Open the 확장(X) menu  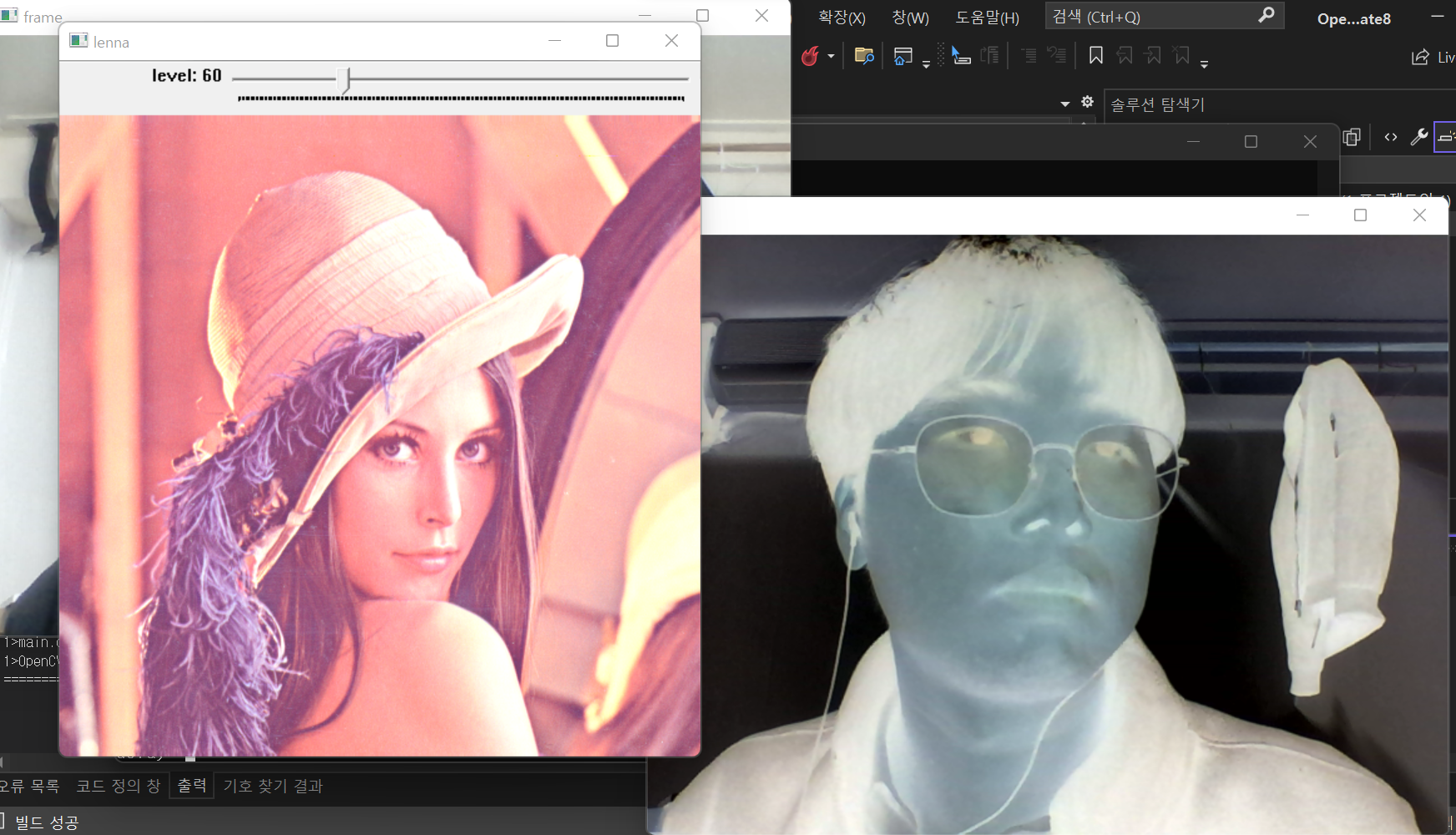tap(842, 18)
